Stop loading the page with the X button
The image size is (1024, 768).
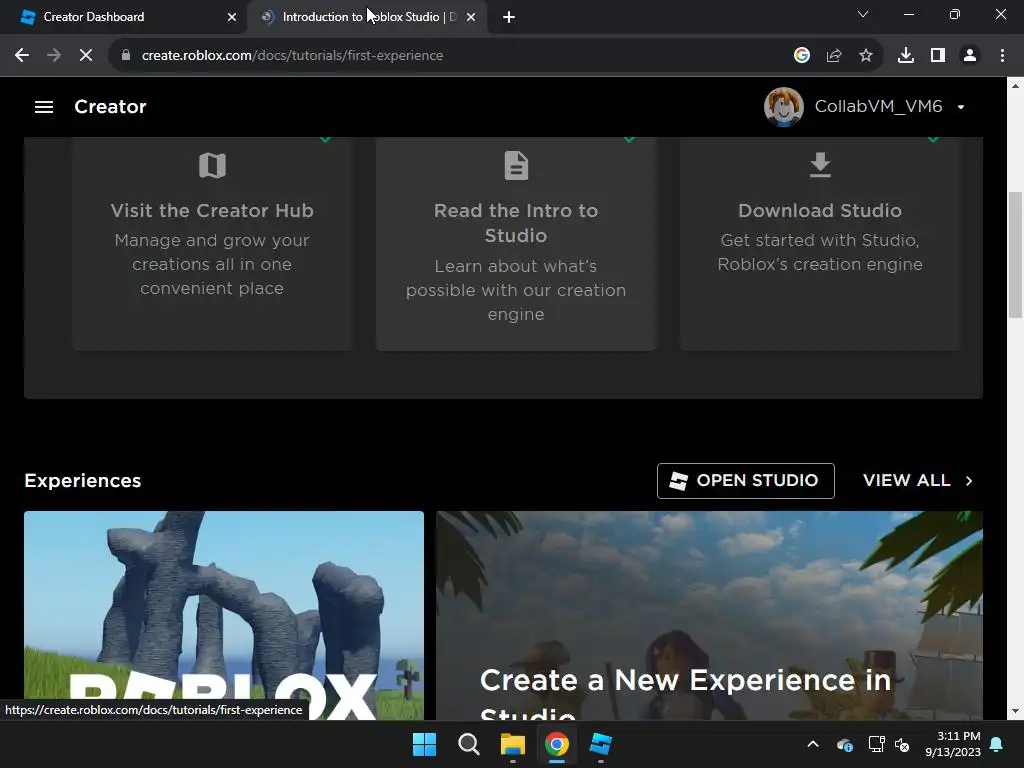[x=86, y=56]
